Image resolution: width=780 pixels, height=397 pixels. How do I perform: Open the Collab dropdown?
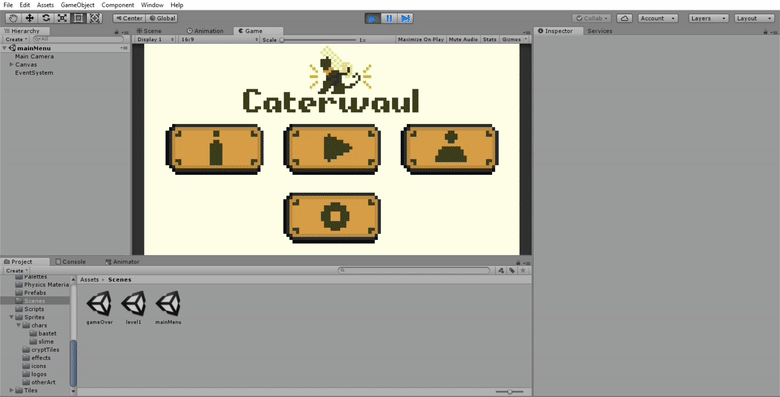pyautogui.click(x=591, y=18)
